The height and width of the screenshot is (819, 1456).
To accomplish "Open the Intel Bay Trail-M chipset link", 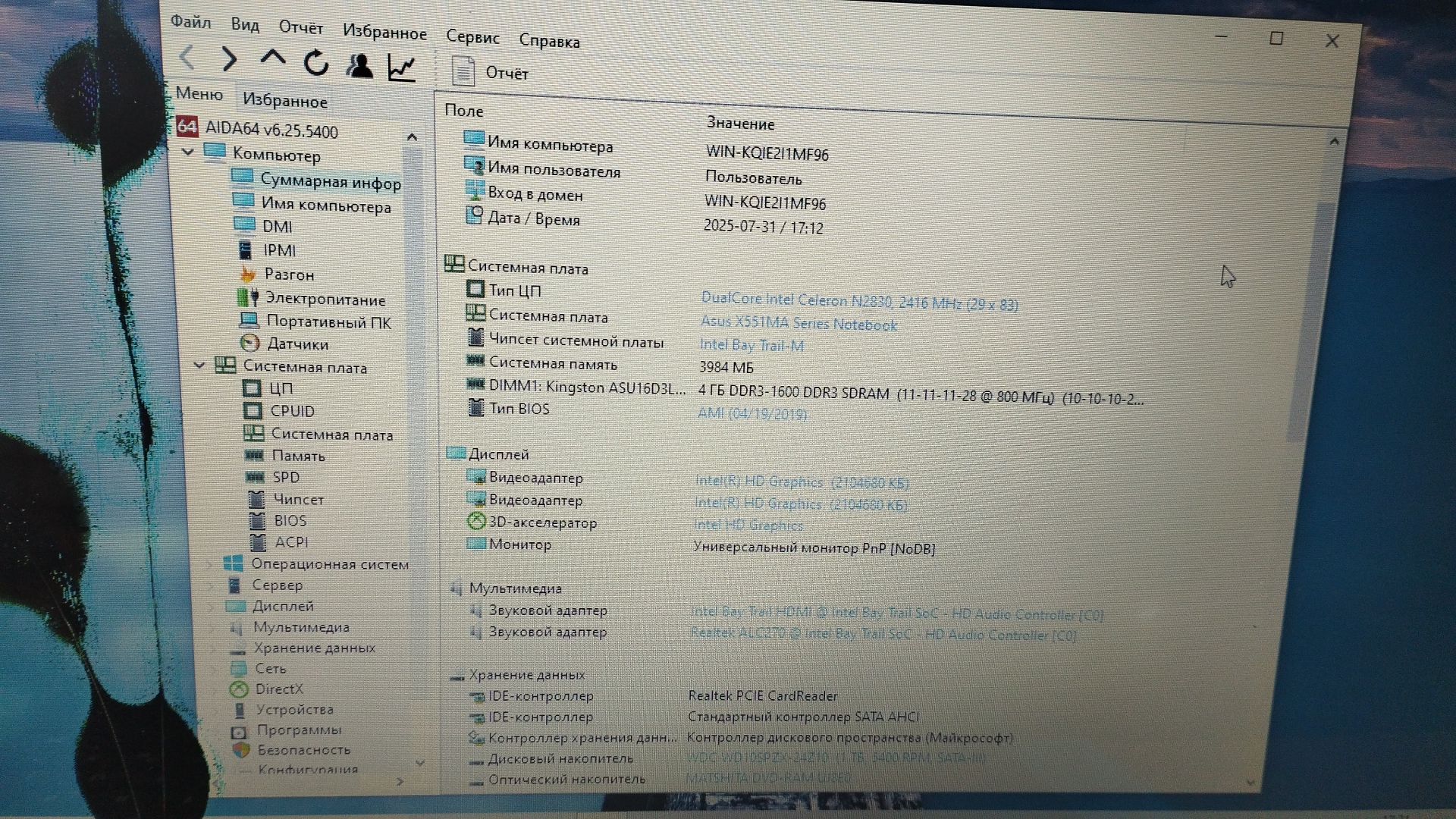I will 751,345.
